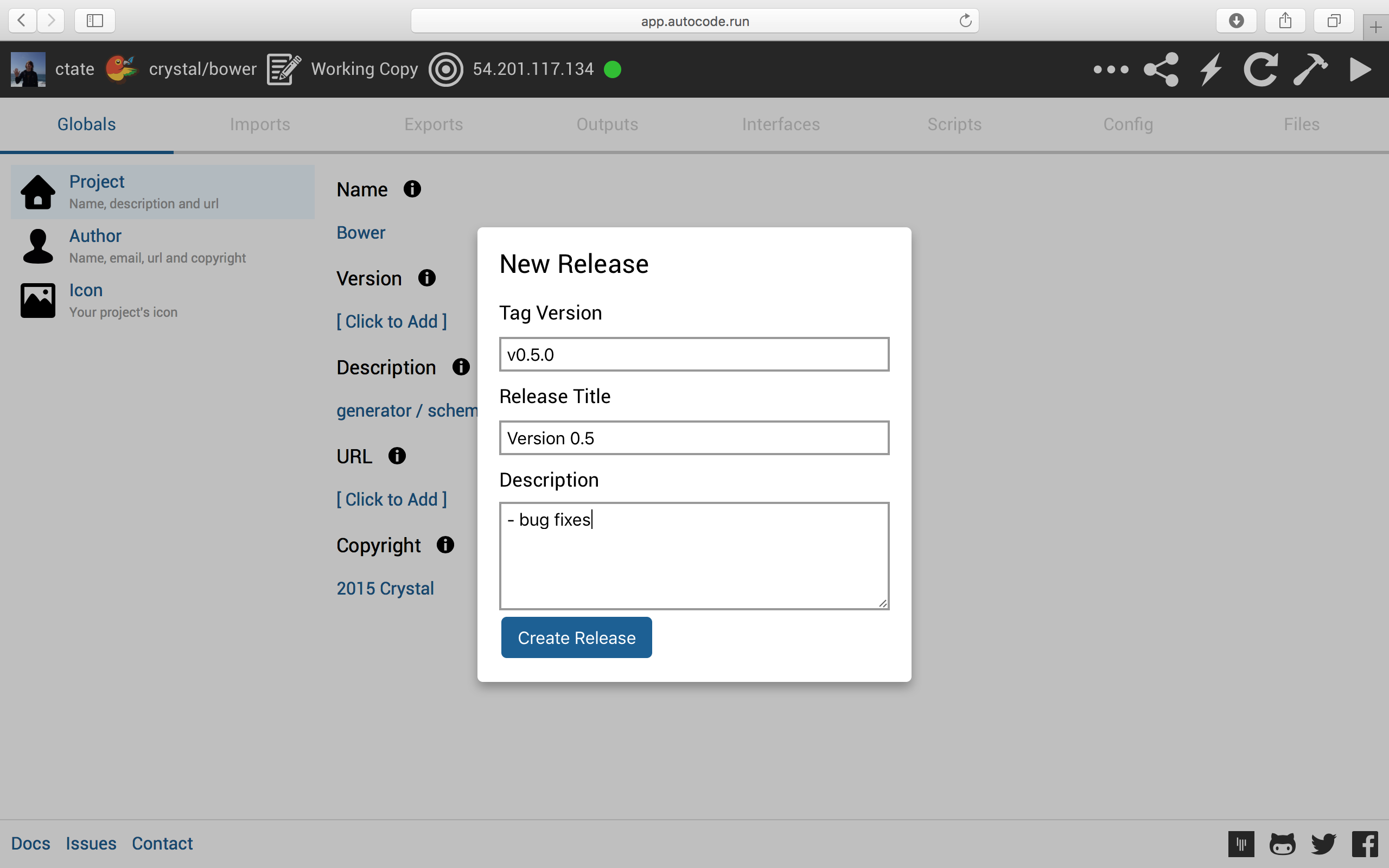The image size is (1389, 868).
Task: Click the info icon next to Name
Action: pyautogui.click(x=412, y=189)
